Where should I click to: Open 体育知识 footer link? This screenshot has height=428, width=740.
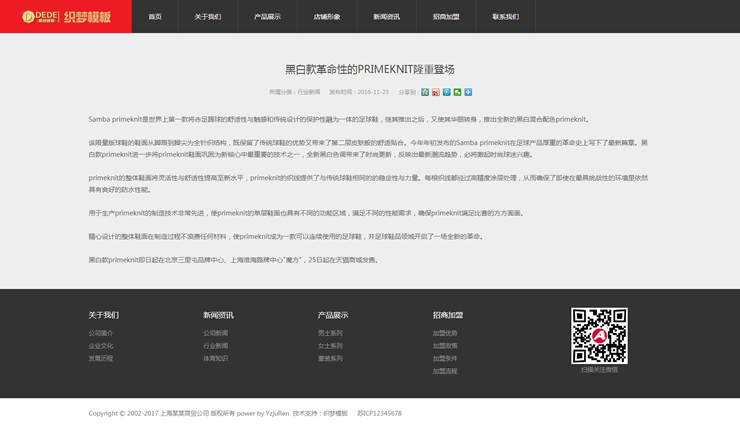click(x=216, y=358)
